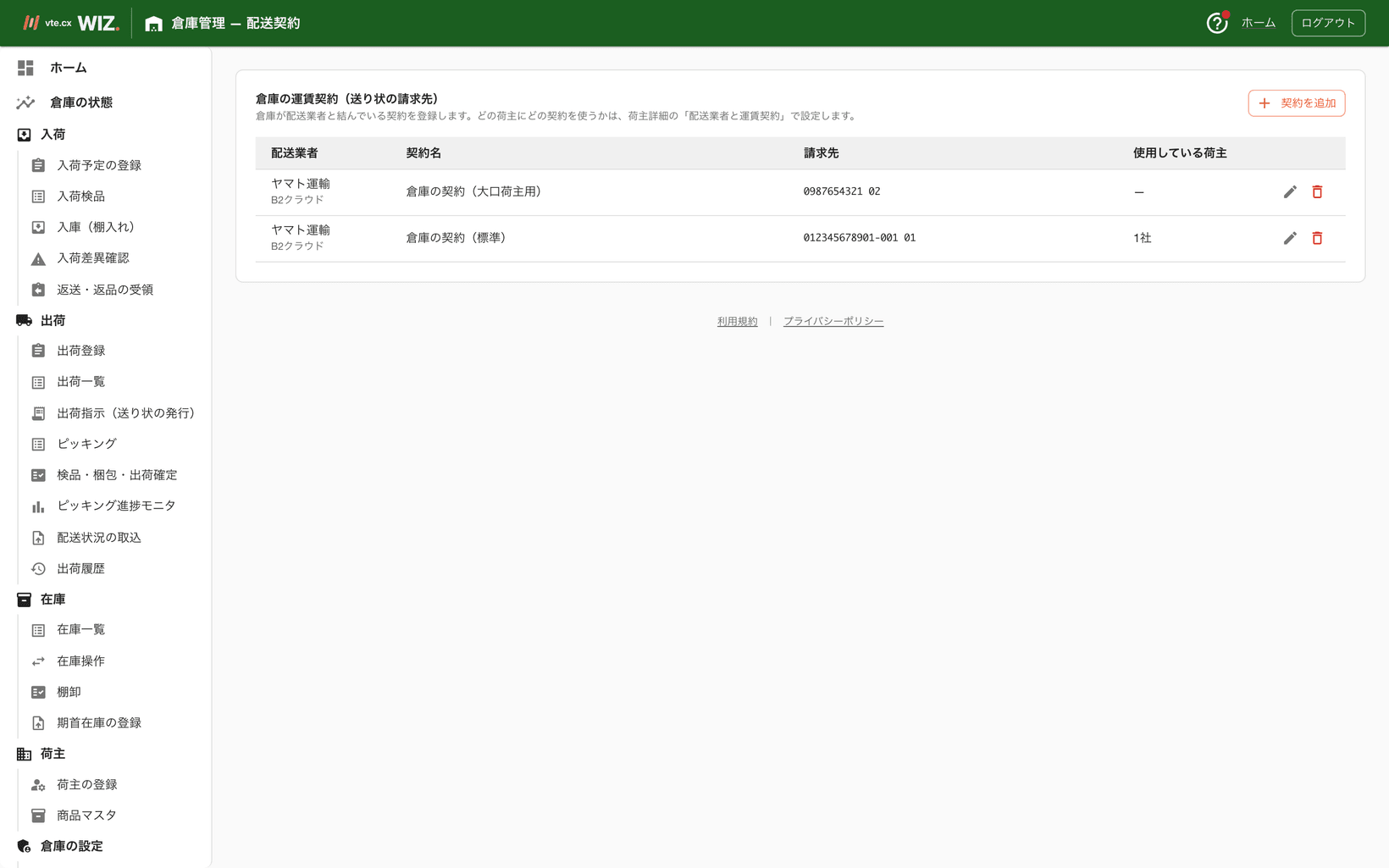The height and width of the screenshot is (868, 1389).
Task: Open 在庫一覧 in sidebar
Action: [80, 630]
